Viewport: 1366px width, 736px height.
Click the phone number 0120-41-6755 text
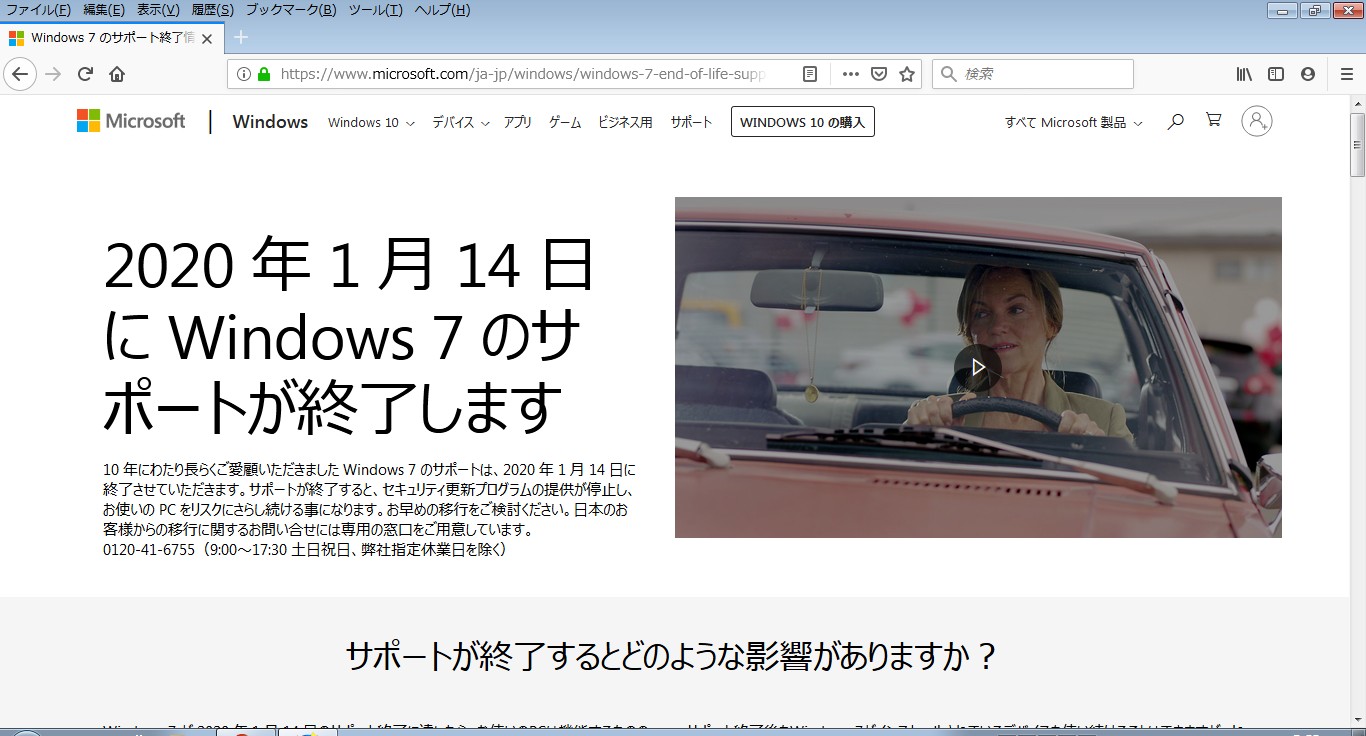point(149,549)
